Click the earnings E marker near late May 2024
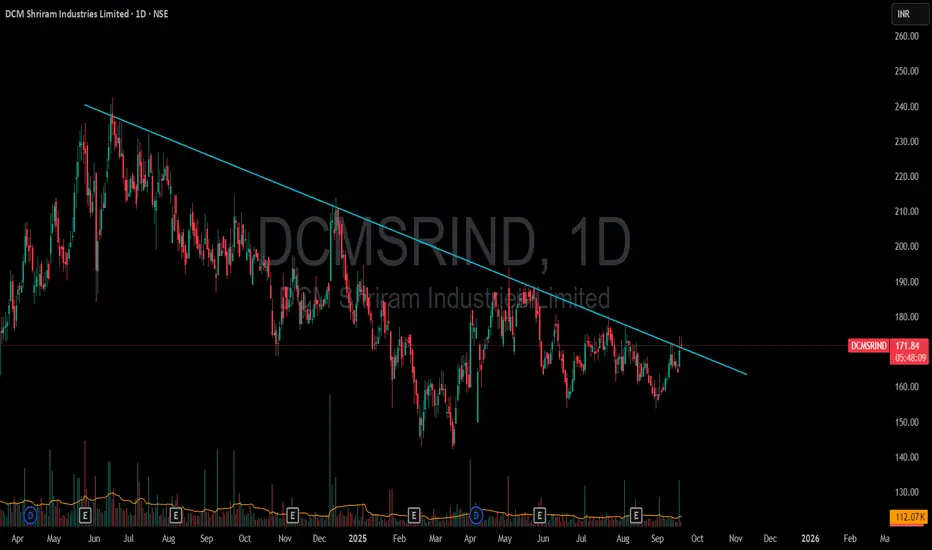932x550 pixels. point(85,515)
